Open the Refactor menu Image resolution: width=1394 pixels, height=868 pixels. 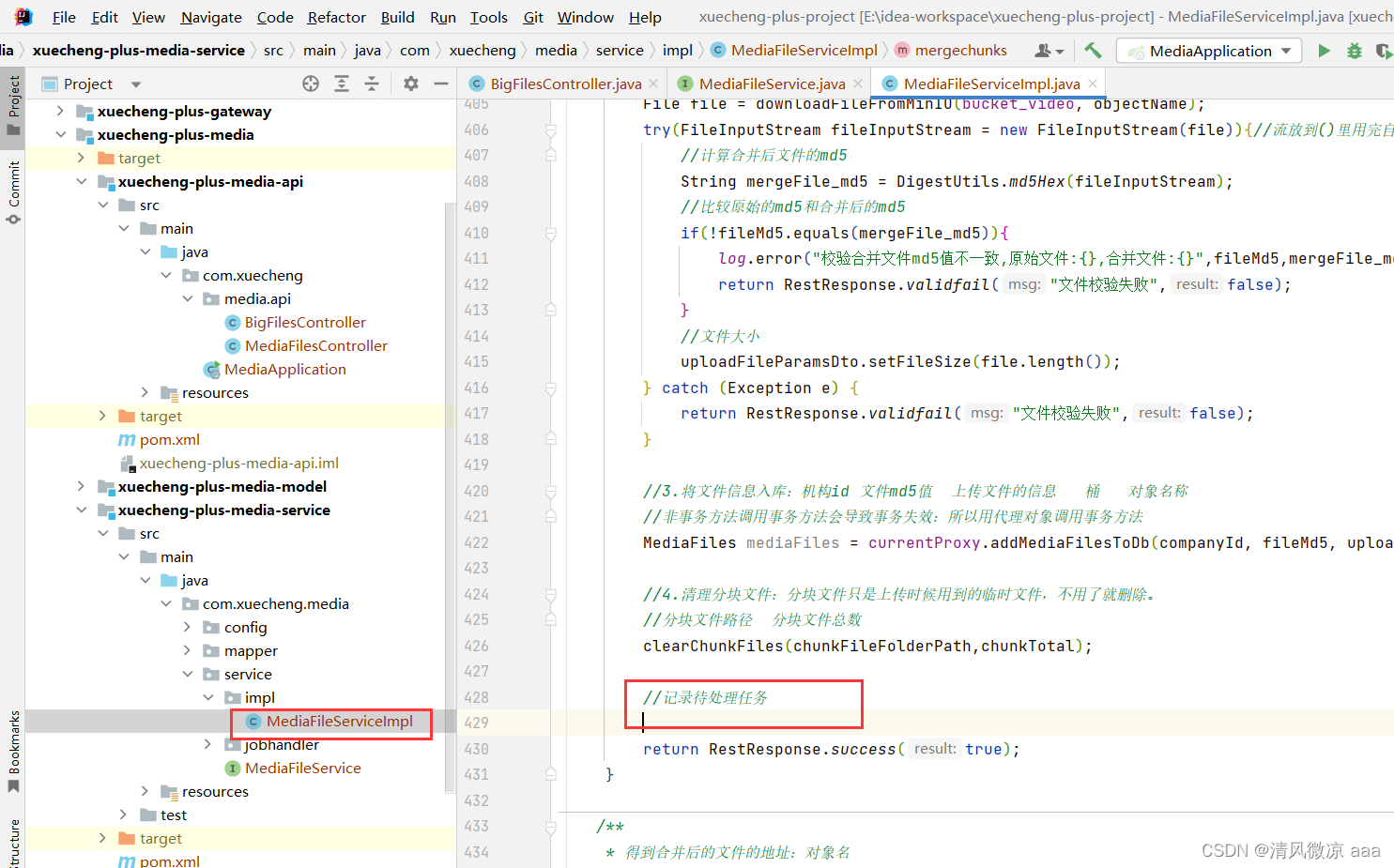(336, 17)
